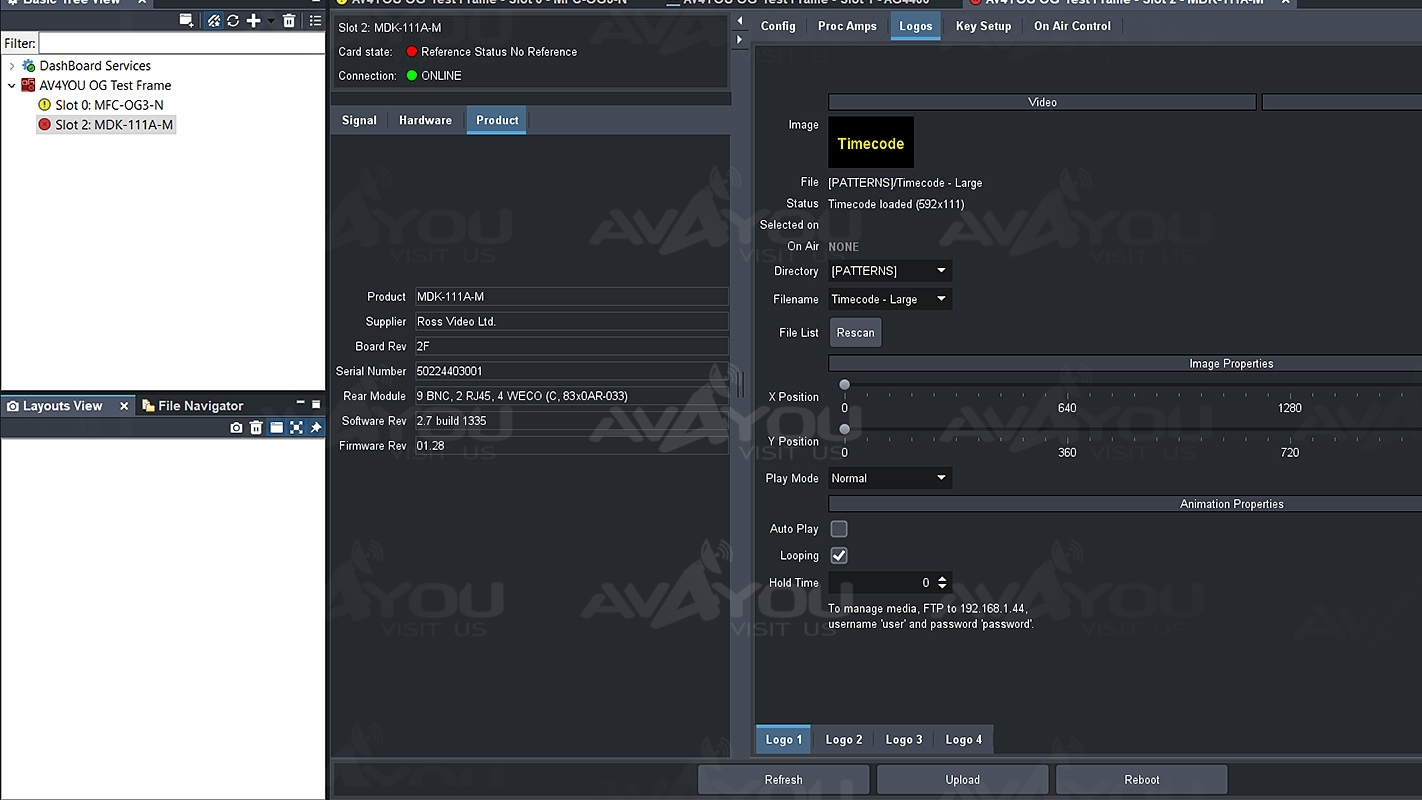Click the plus add icon in tree toolbar

254,21
